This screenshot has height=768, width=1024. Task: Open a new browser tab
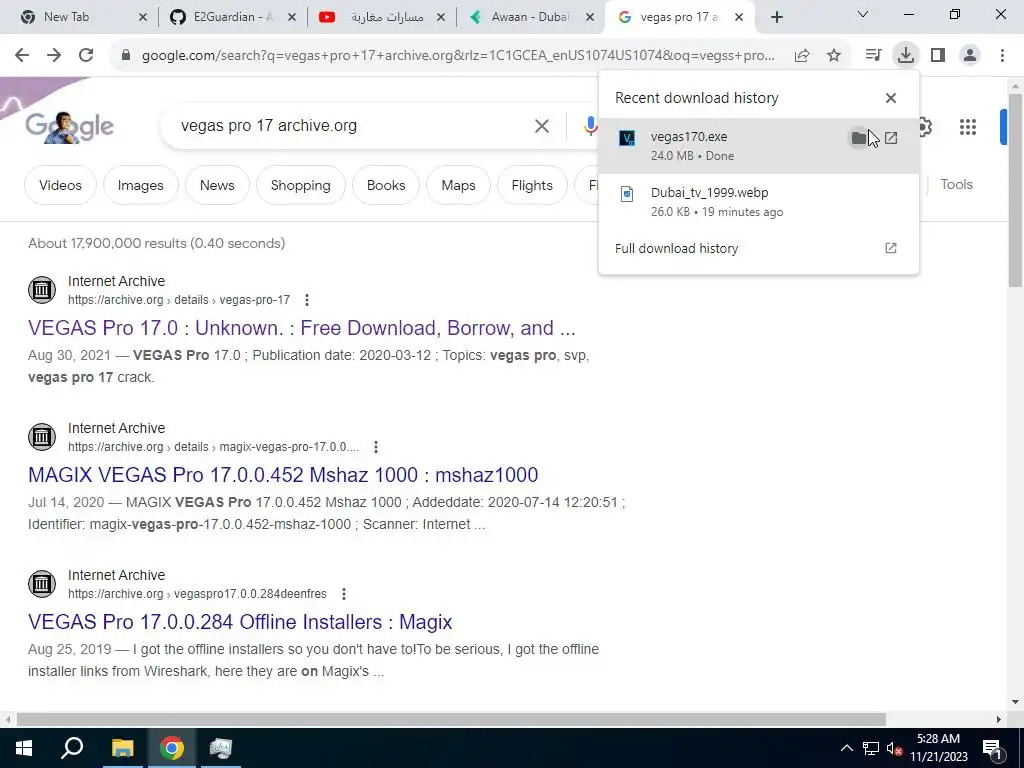[776, 17]
